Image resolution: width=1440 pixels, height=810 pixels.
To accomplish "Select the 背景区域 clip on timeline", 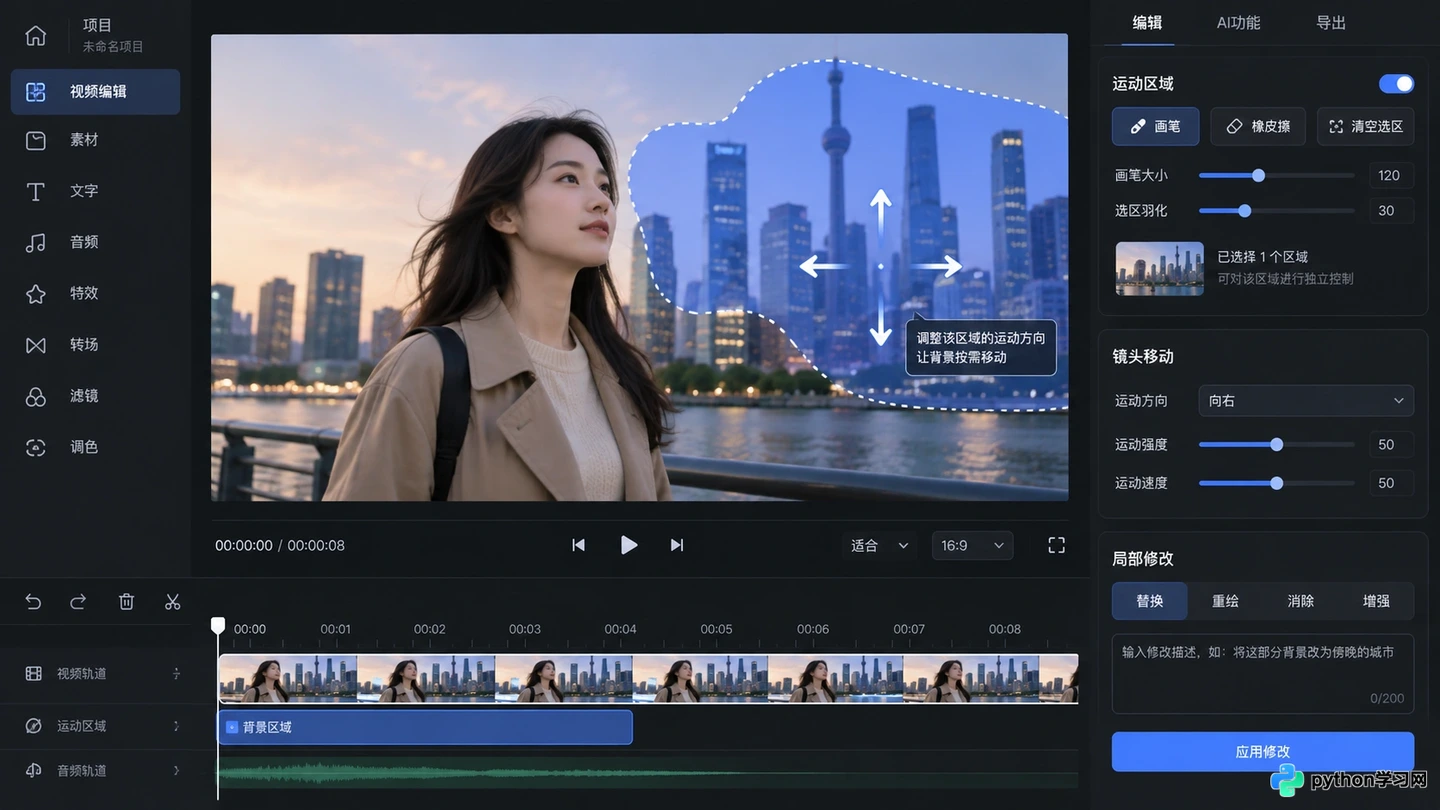I will pos(425,727).
